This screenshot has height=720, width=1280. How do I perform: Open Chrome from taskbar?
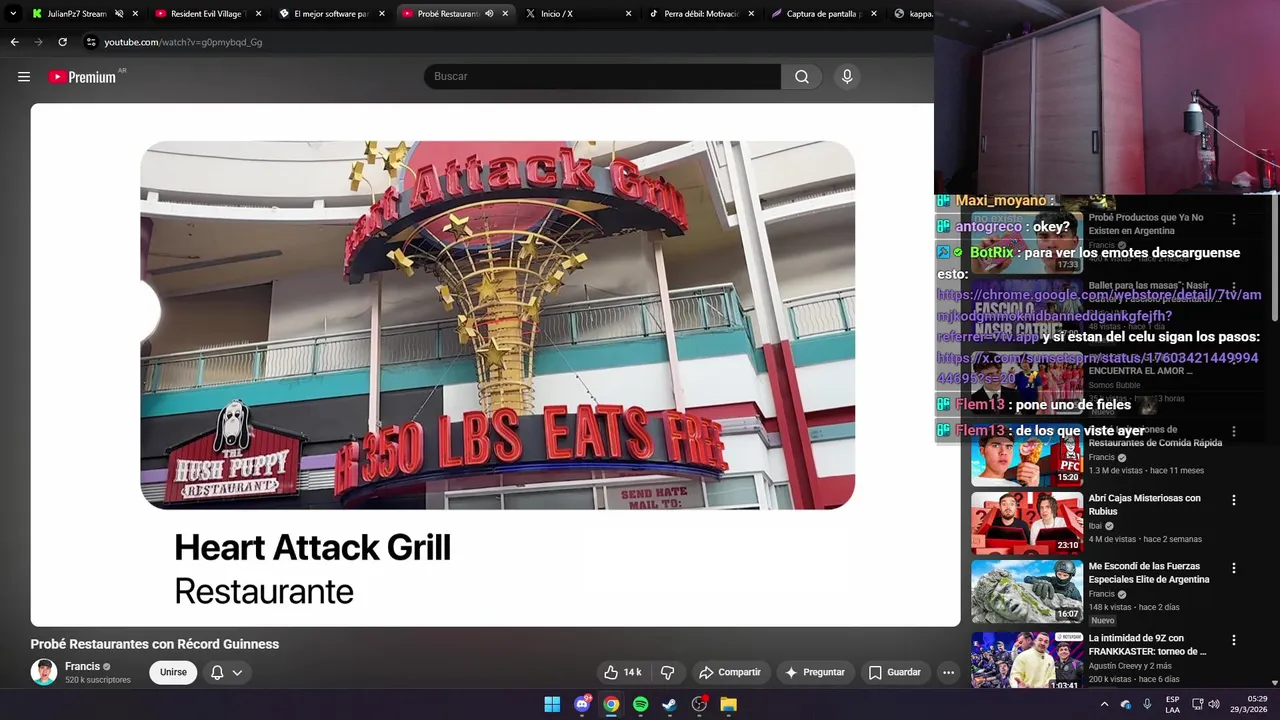(611, 704)
